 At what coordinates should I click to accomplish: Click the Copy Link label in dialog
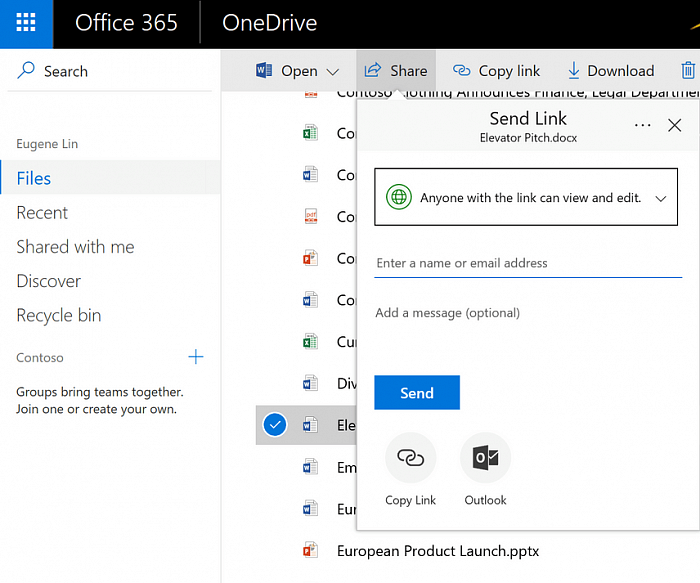tap(410, 500)
